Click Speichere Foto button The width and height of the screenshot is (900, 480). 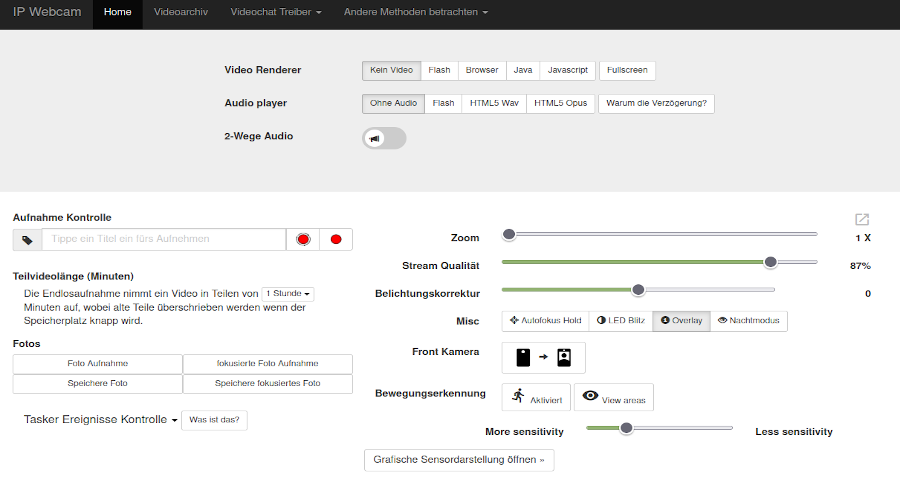[98, 384]
